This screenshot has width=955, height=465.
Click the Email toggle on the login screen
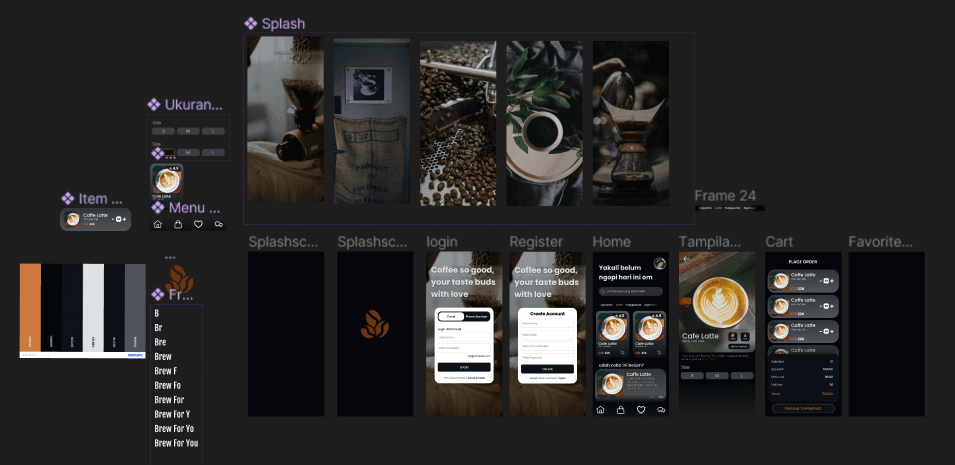coord(451,316)
